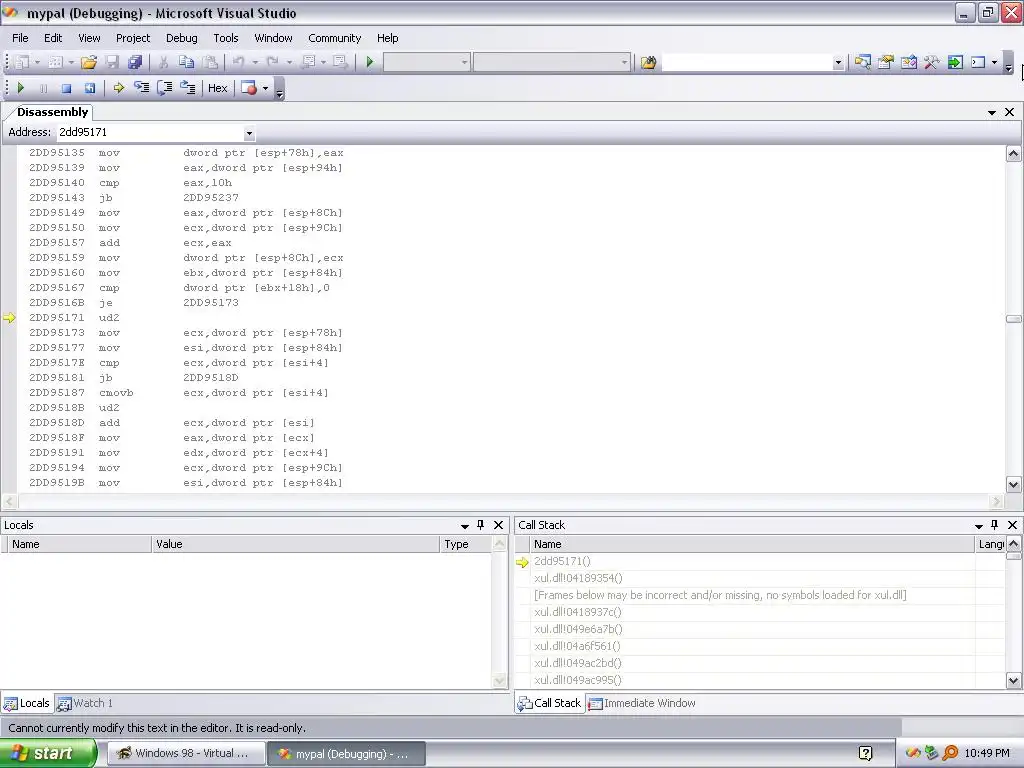The image size is (1024, 768).
Task: Click Start Debugging arrow in standard toolbar
Action: 370,62
